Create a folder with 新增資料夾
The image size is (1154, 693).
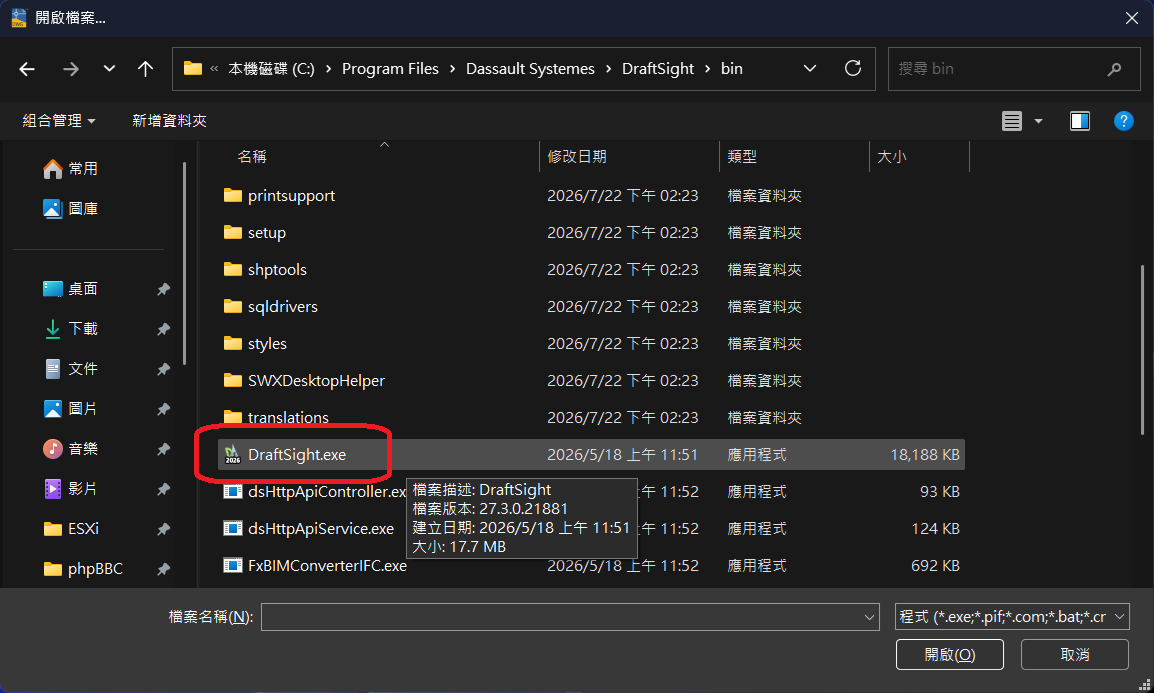[x=169, y=121]
